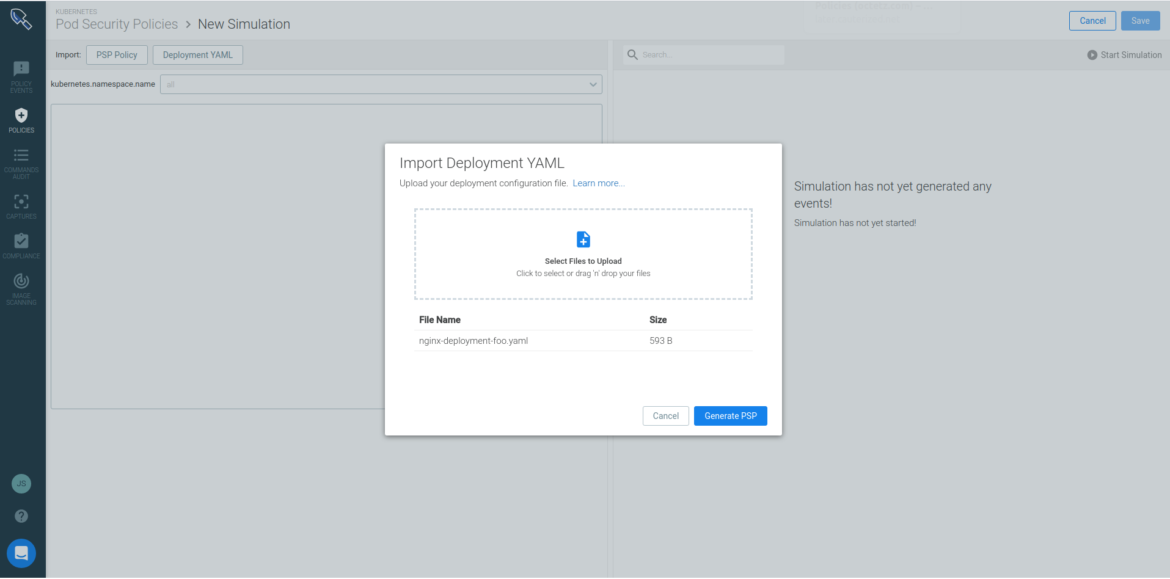This screenshot has width=1170, height=579.
Task: Click the File Name column header
Action: point(439,319)
